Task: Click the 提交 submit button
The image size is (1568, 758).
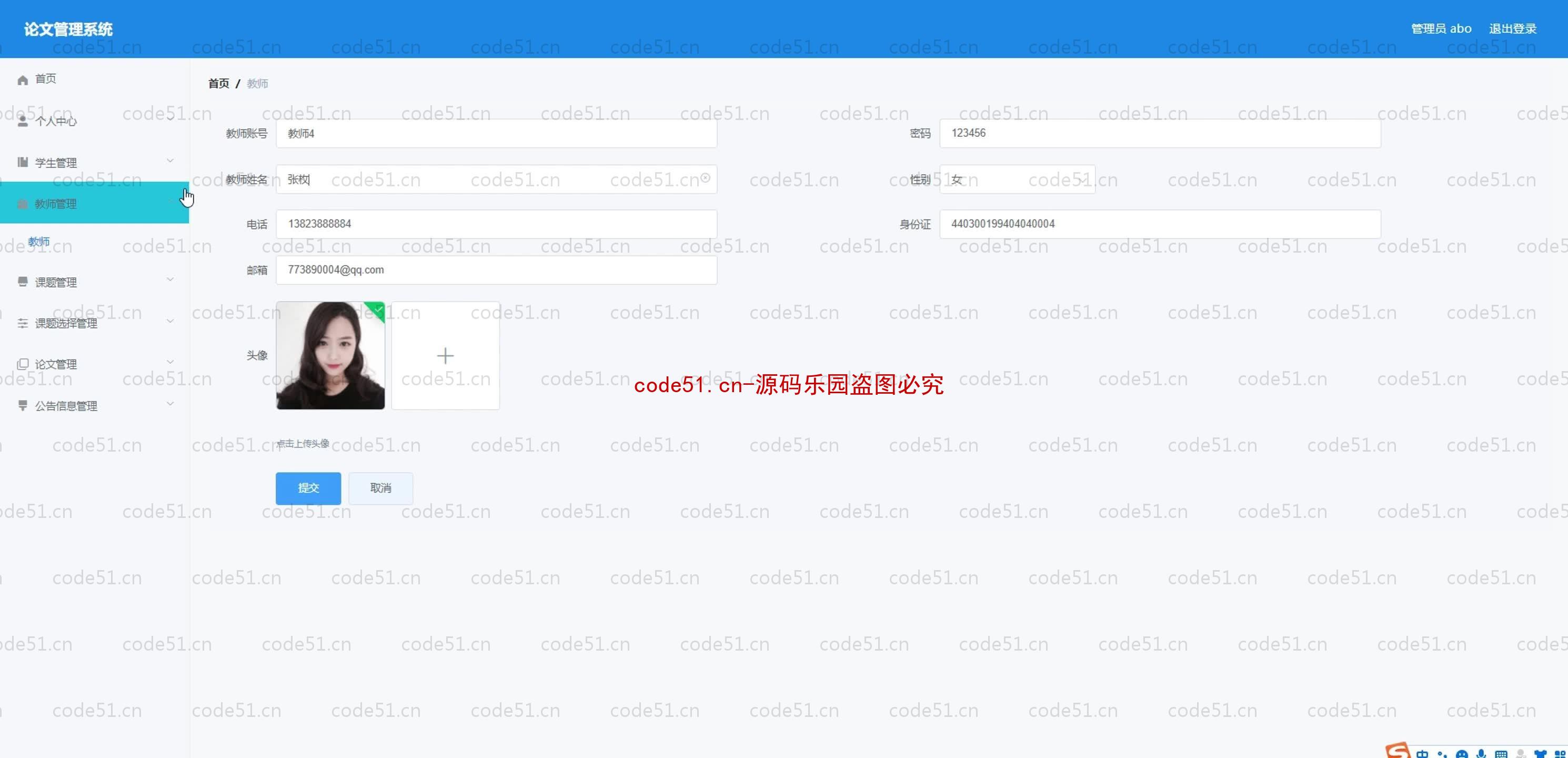Action: [308, 488]
